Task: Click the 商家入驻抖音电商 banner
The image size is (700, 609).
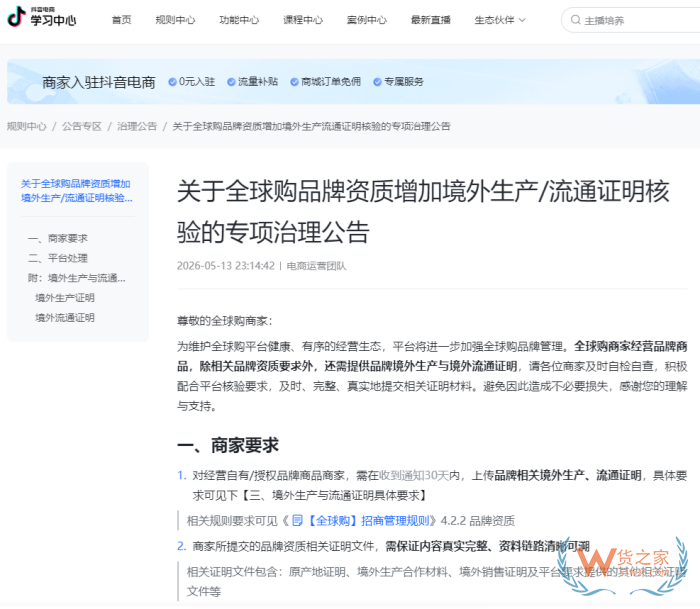Action: (353, 82)
